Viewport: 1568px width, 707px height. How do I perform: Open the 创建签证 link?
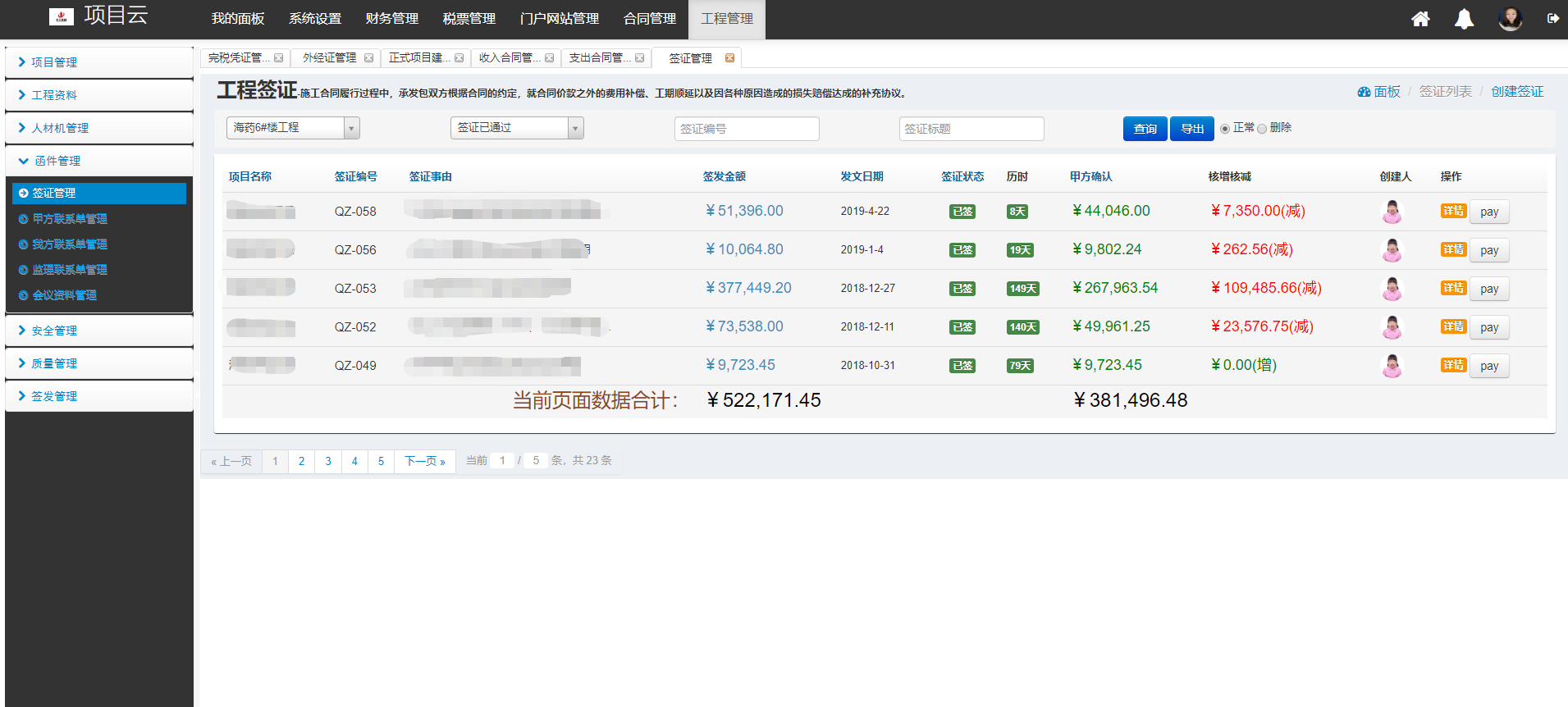coord(1517,92)
